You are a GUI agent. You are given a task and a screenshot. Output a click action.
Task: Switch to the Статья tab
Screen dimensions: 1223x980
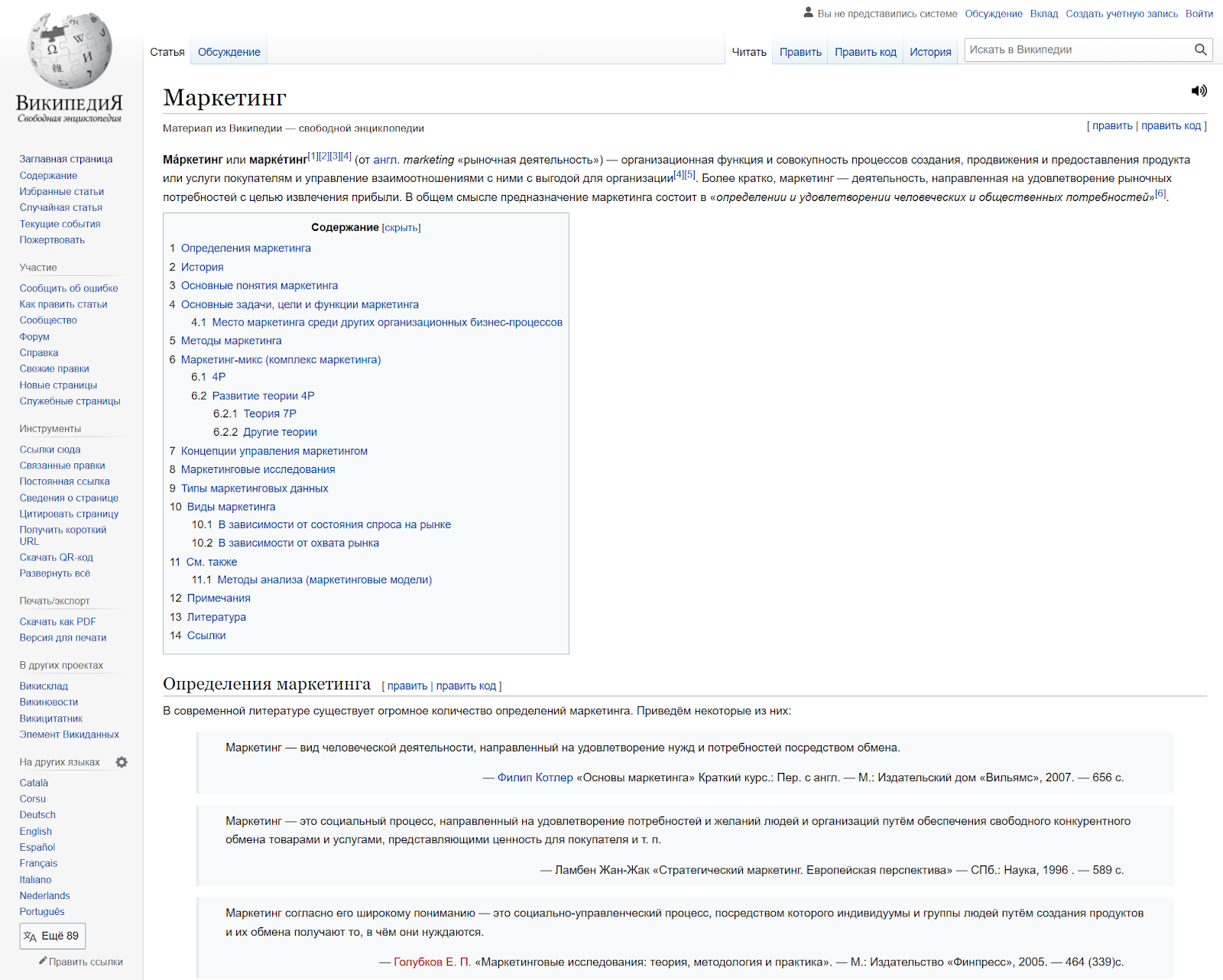coord(167,52)
